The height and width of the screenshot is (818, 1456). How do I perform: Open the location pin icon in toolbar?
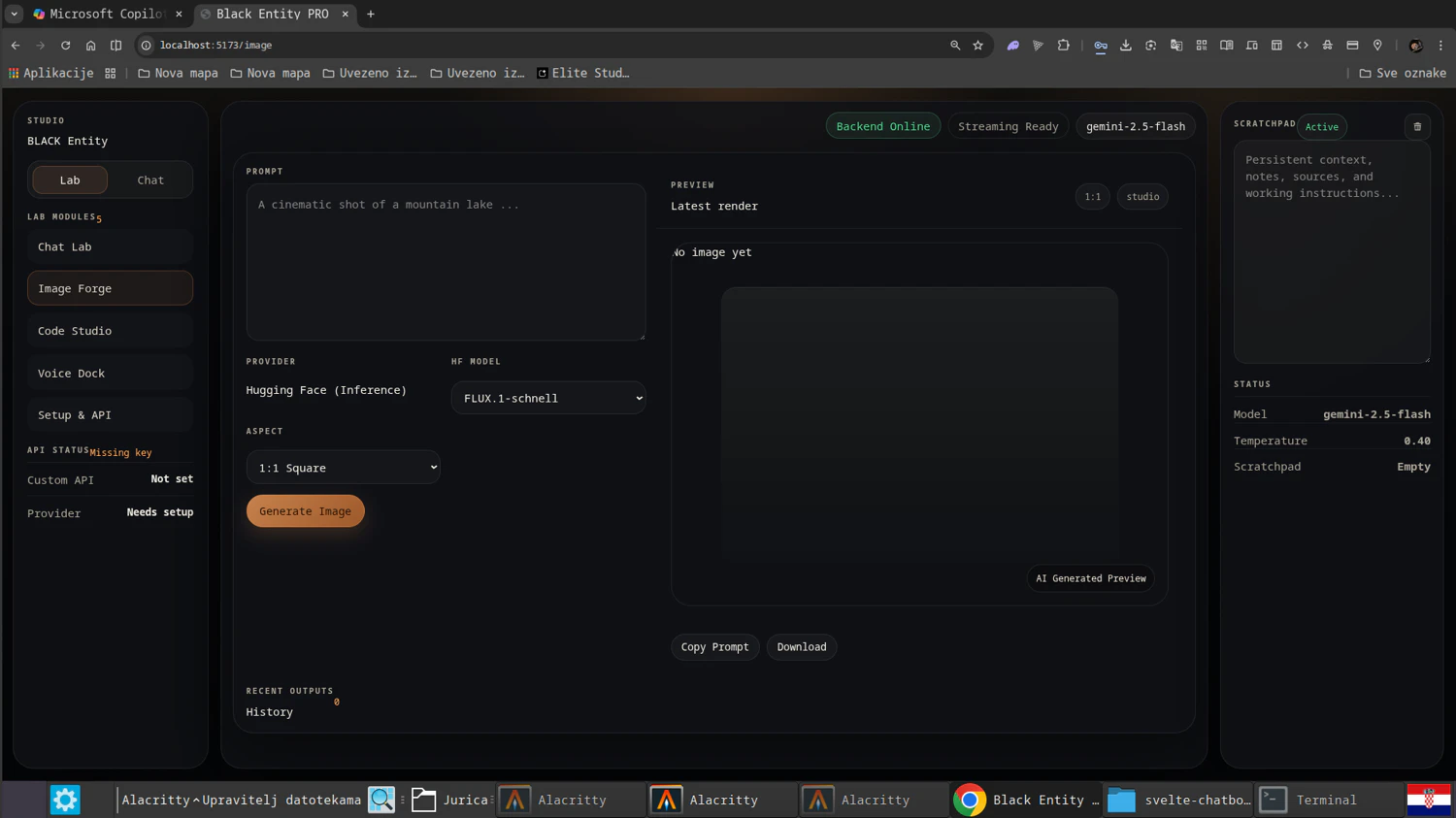pos(1377,46)
